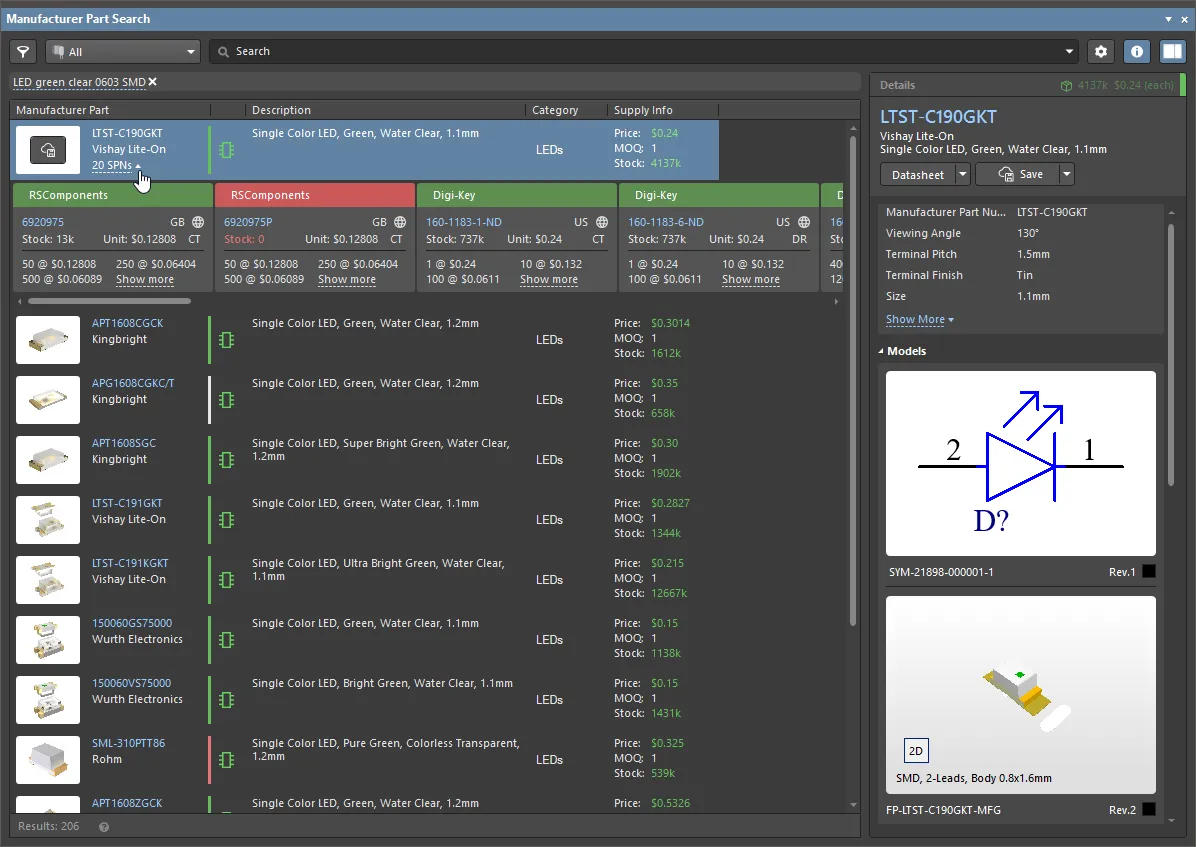
Task: Sort by the Supply Info column header
Action: coord(643,110)
